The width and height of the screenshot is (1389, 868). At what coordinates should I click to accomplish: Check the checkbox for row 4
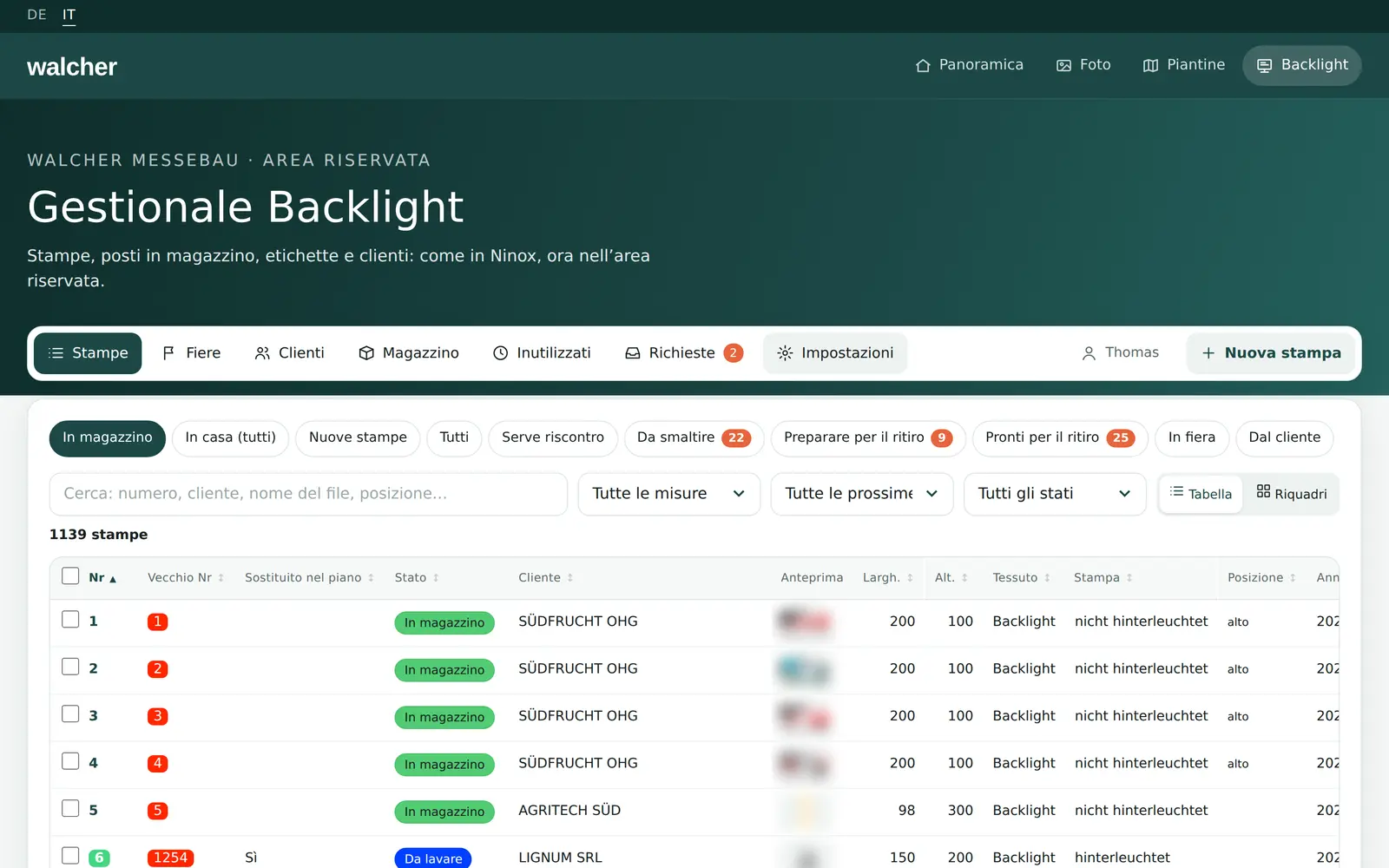coord(70,761)
